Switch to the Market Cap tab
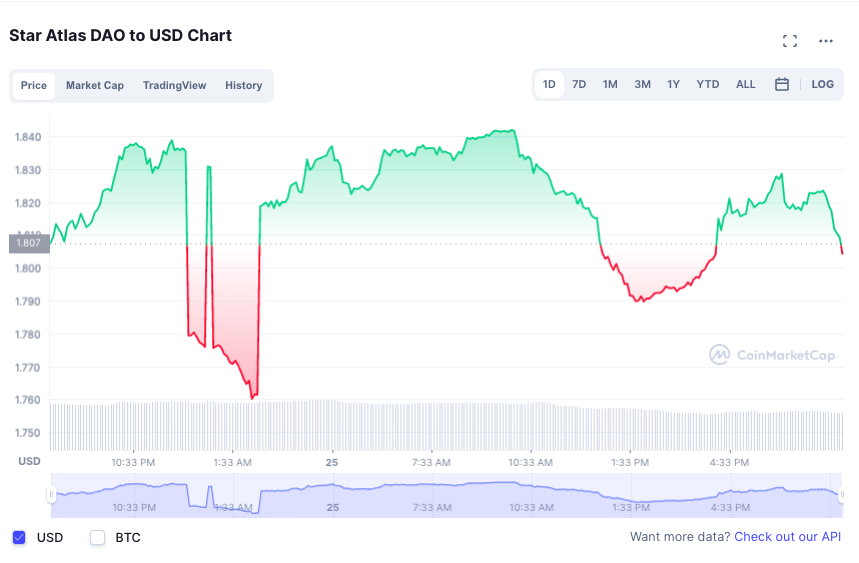 coord(95,85)
